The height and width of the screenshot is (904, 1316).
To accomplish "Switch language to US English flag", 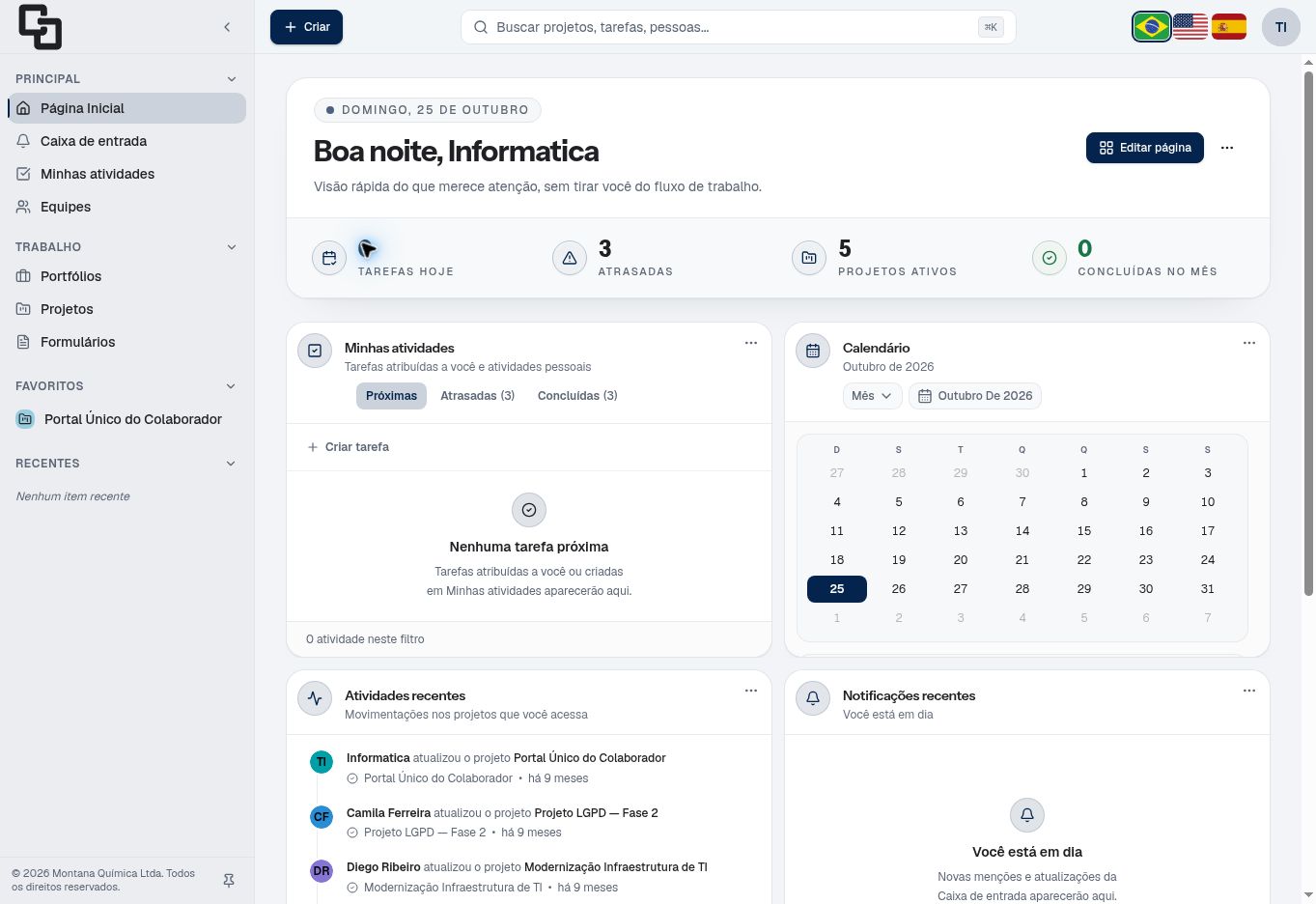I will pyautogui.click(x=1190, y=27).
